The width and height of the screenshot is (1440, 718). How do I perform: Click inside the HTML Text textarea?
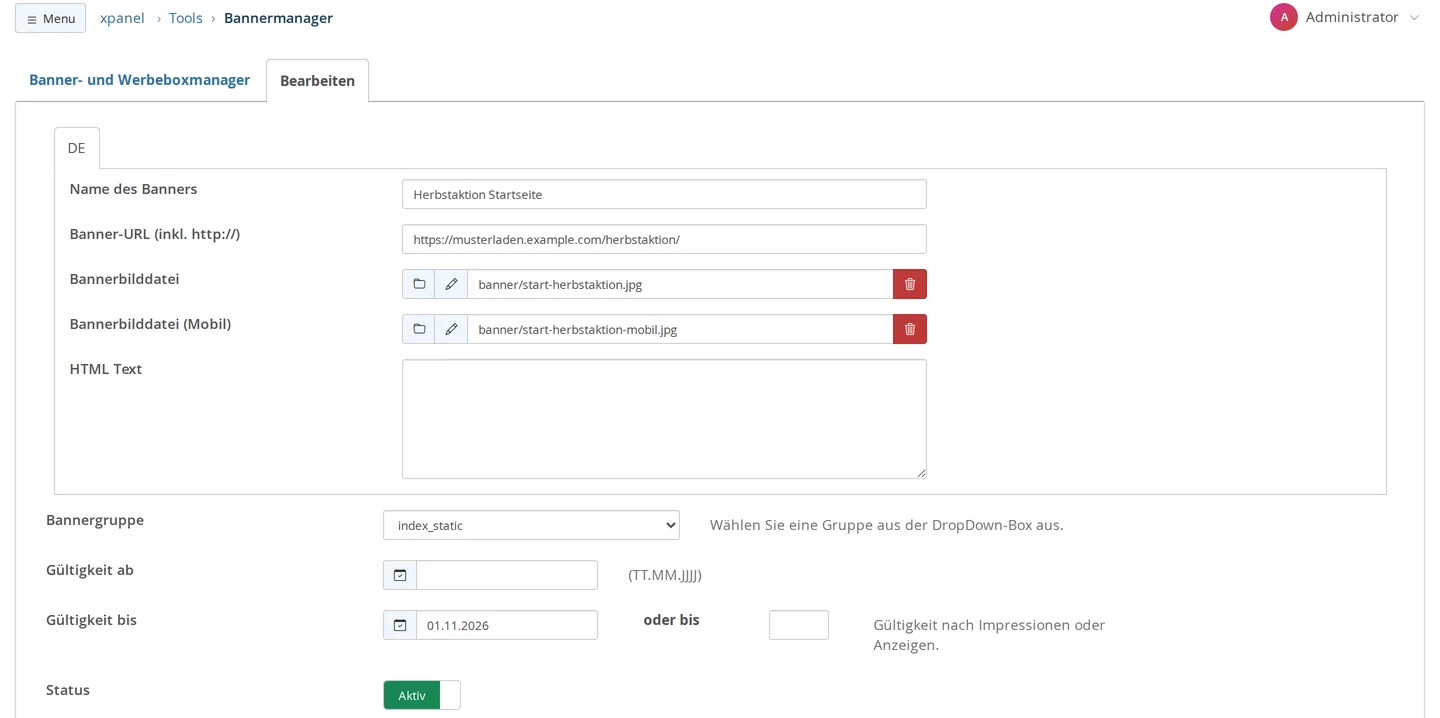664,419
